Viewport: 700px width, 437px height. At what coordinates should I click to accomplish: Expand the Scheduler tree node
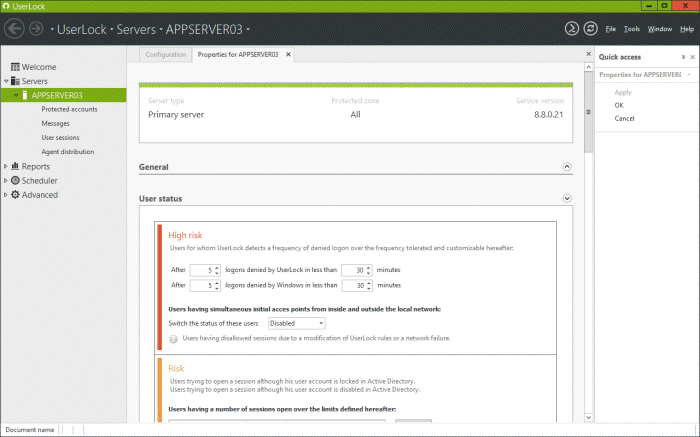tap(6, 180)
